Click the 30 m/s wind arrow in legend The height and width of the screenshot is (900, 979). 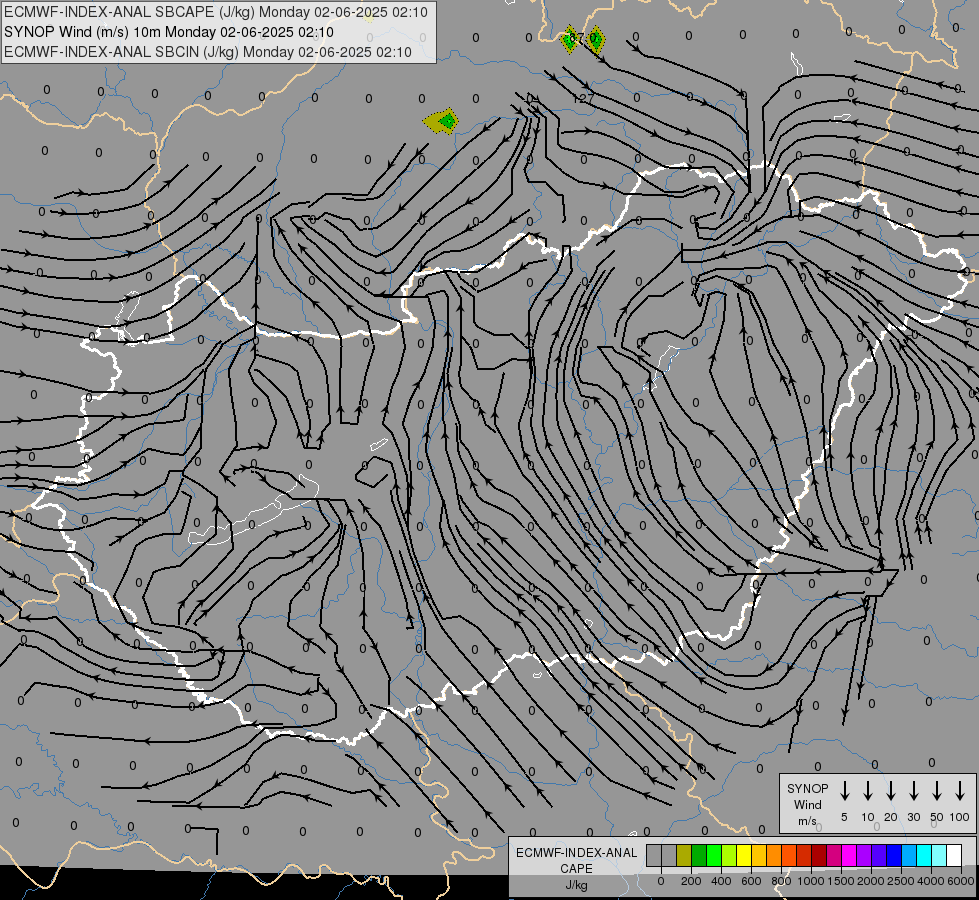913,791
